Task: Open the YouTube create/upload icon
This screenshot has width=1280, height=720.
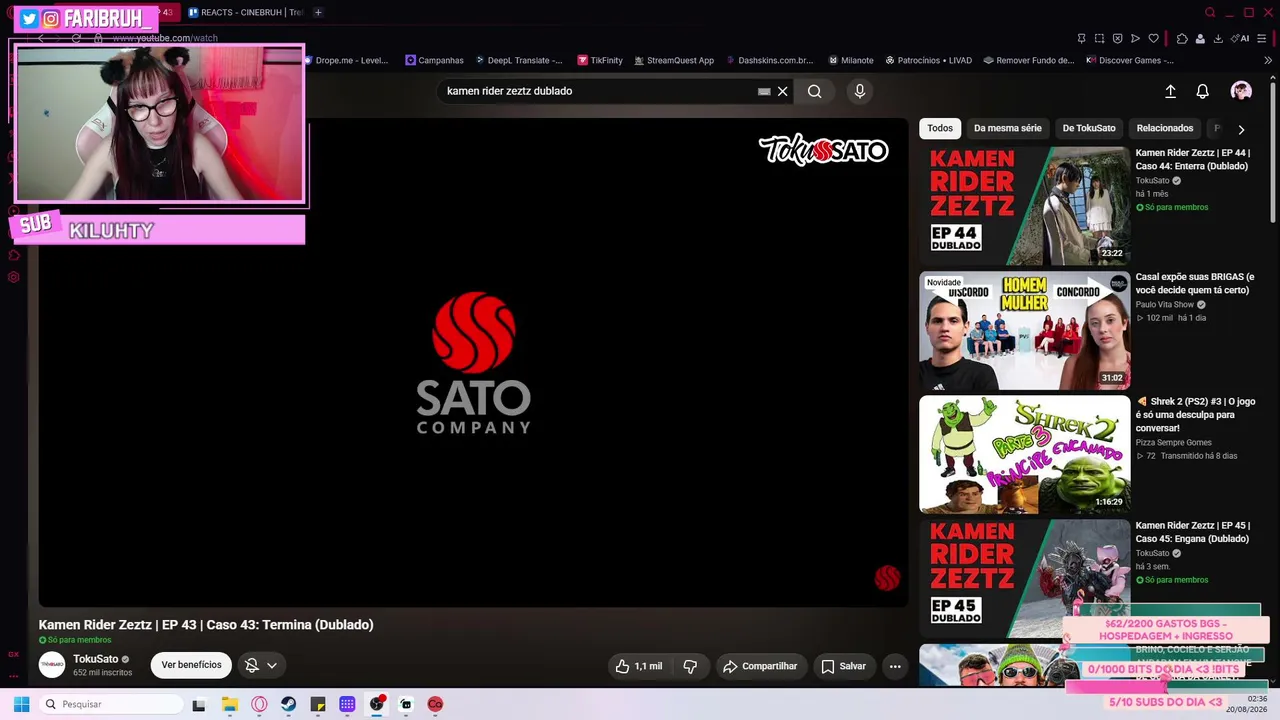Action: 1170,91
